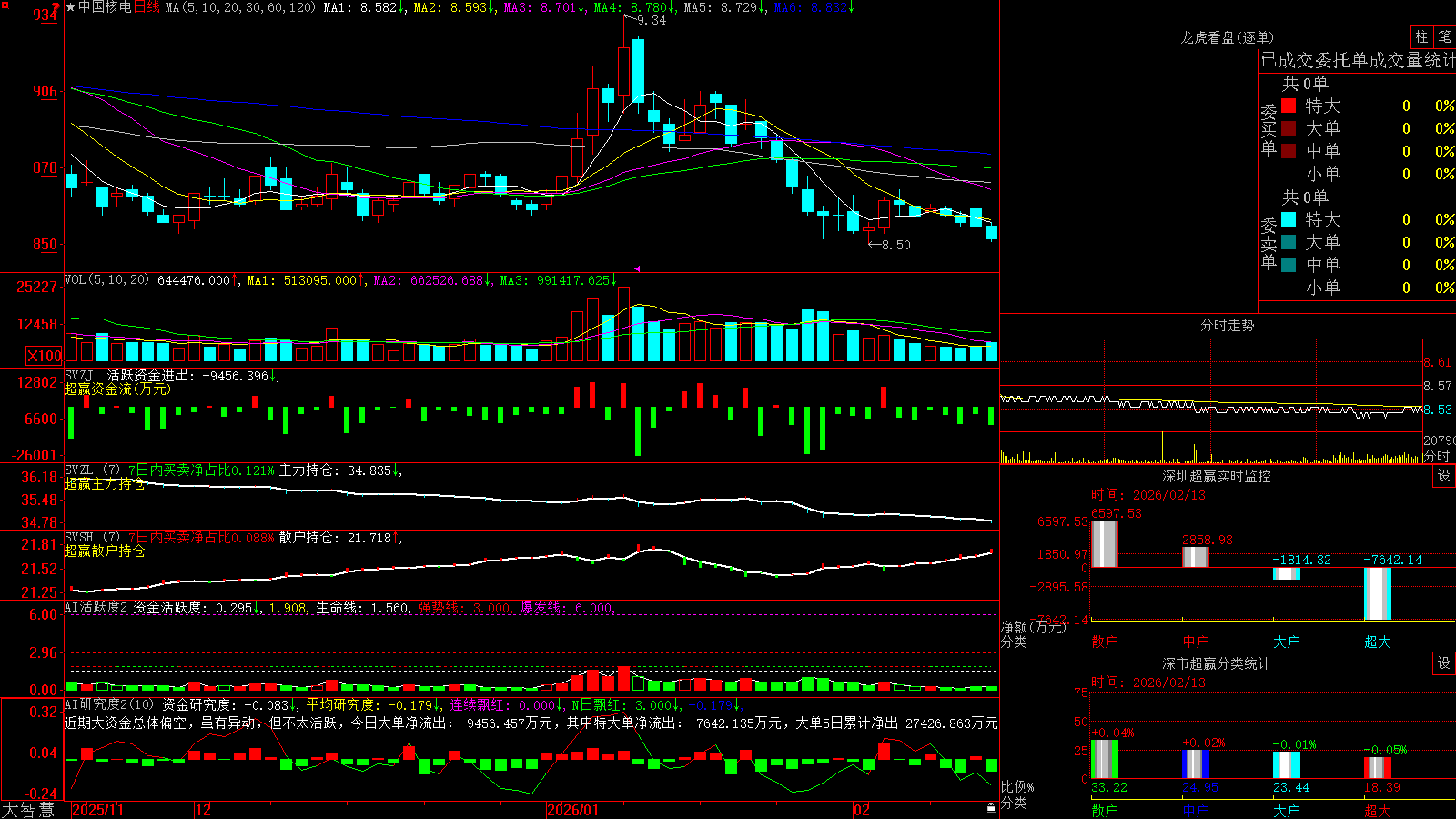Click the 33.22 散户 percentage value
Viewport: 1456px width, 819px height.
click(x=1108, y=787)
